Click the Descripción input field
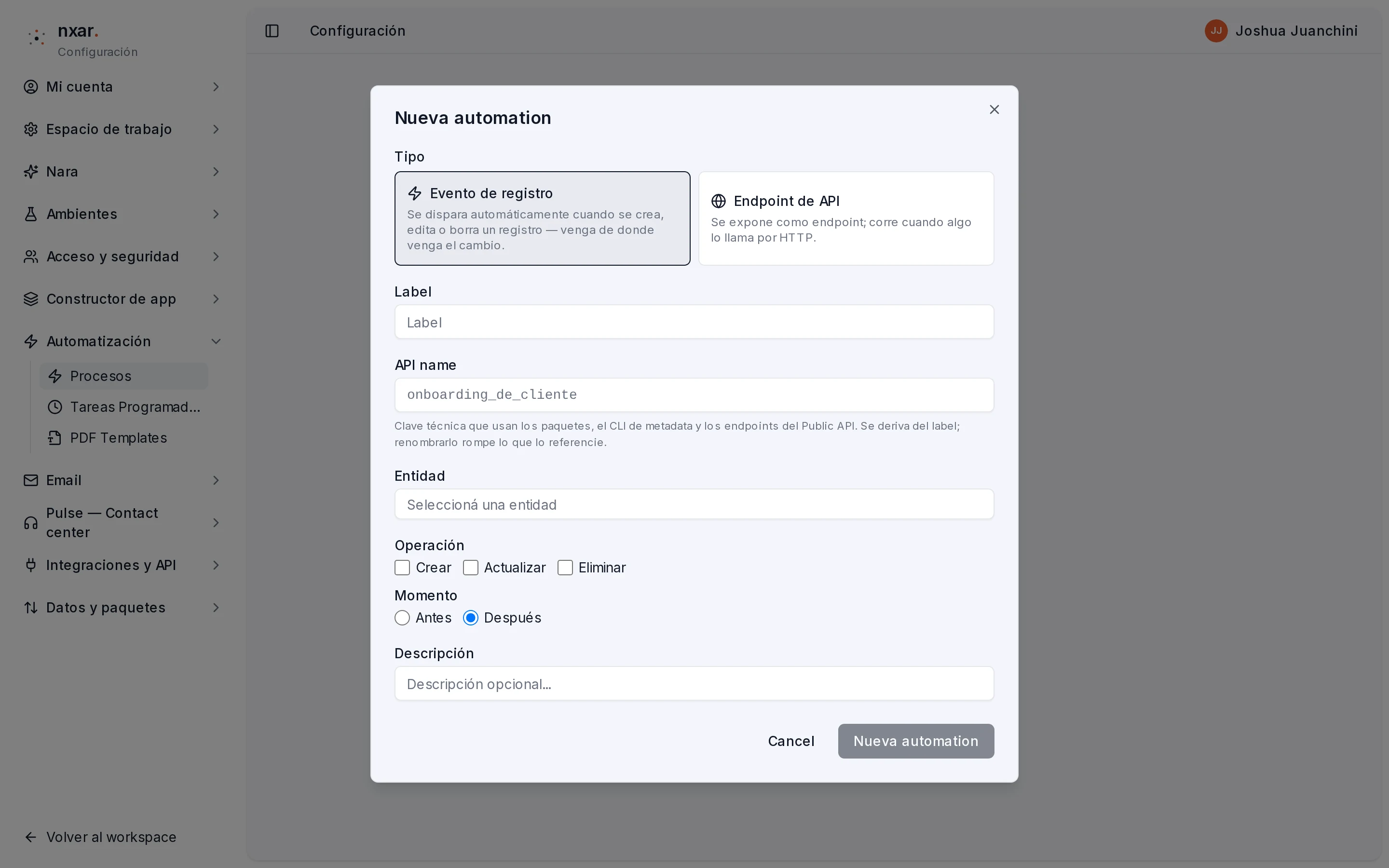Screen dimensions: 1389x868 coord(694,684)
